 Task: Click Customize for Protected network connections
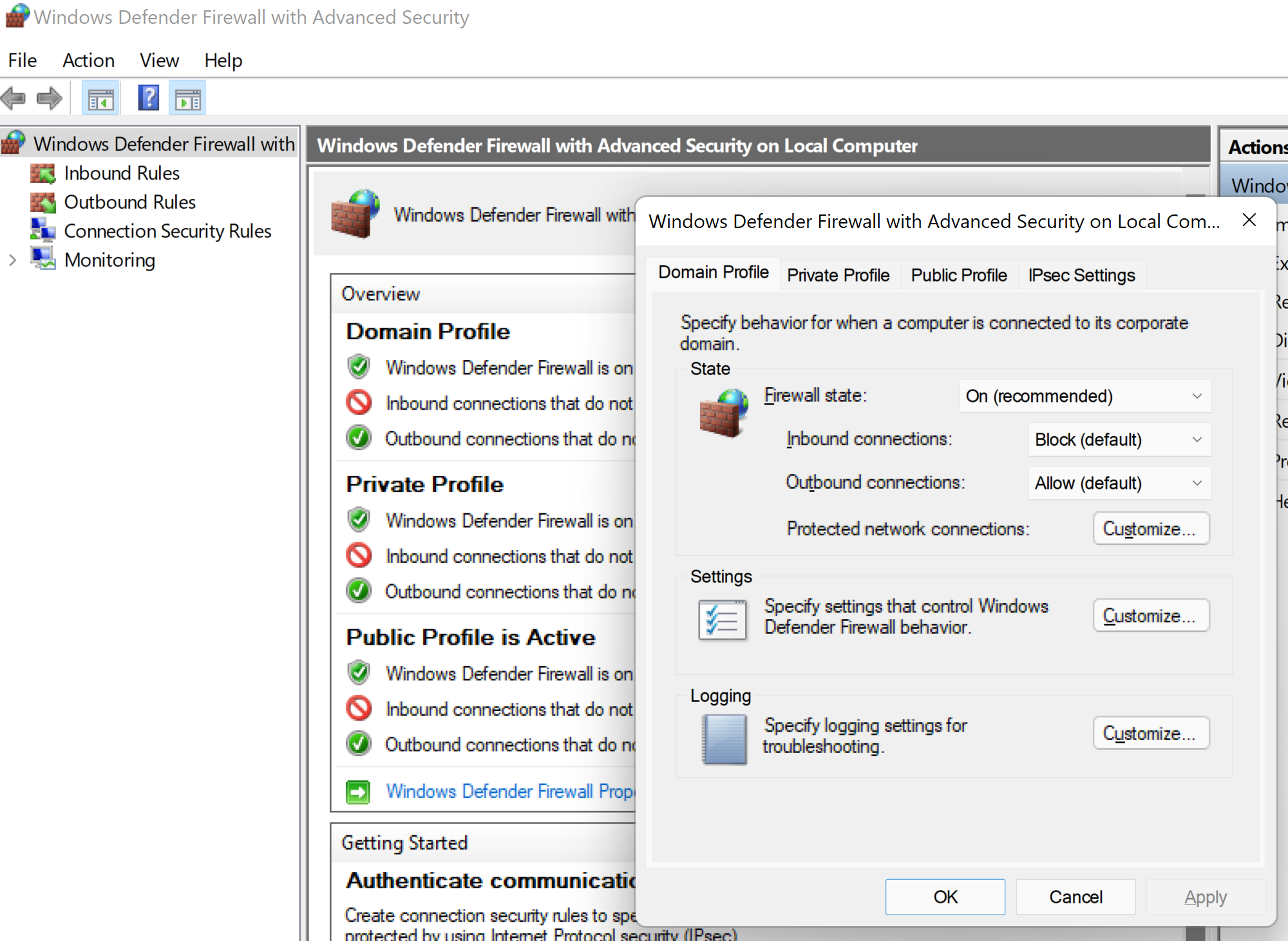(x=1151, y=529)
